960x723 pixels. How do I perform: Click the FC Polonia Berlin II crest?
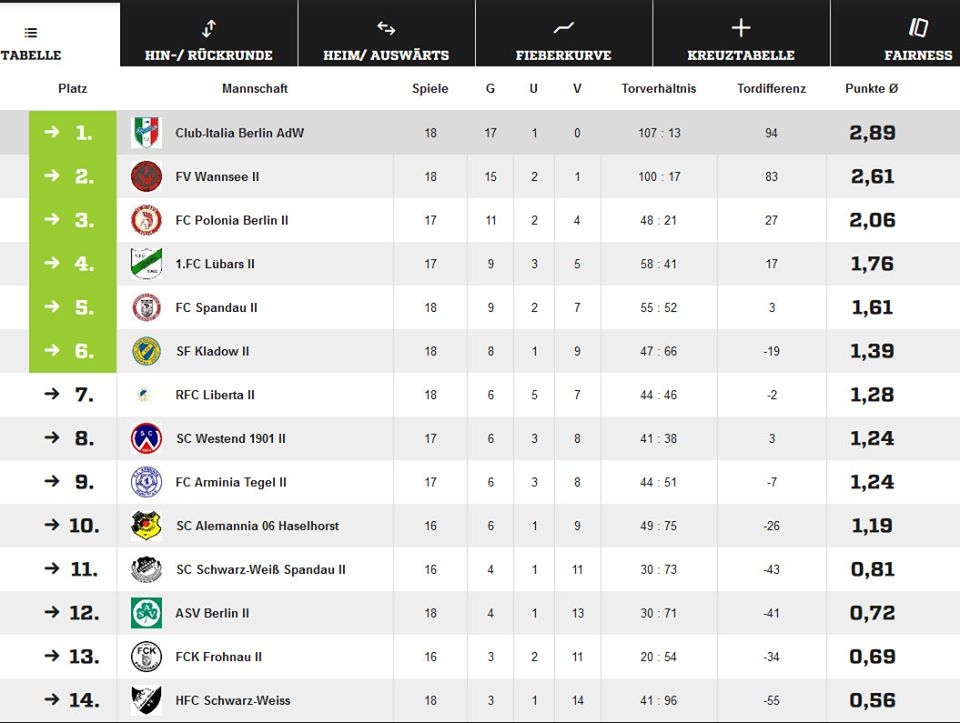pyautogui.click(x=146, y=220)
